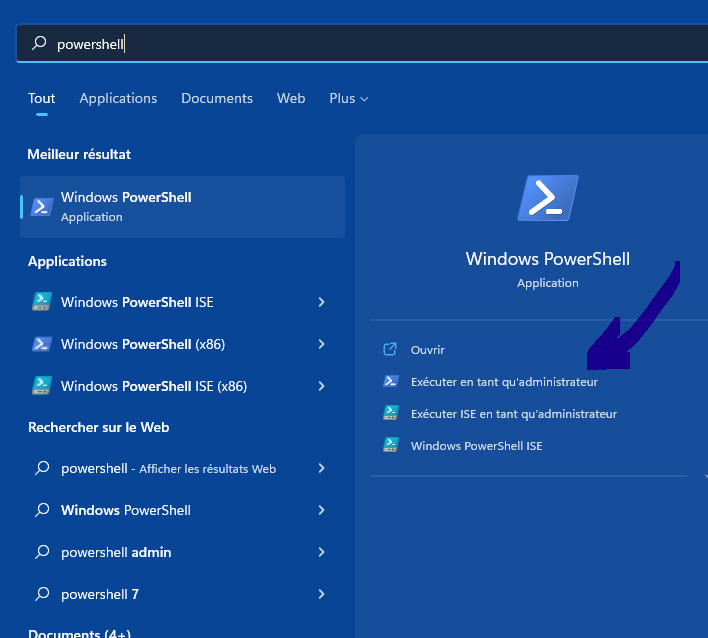The width and height of the screenshot is (708, 638).
Task: Switch to the Documents tab
Action: coord(217,98)
